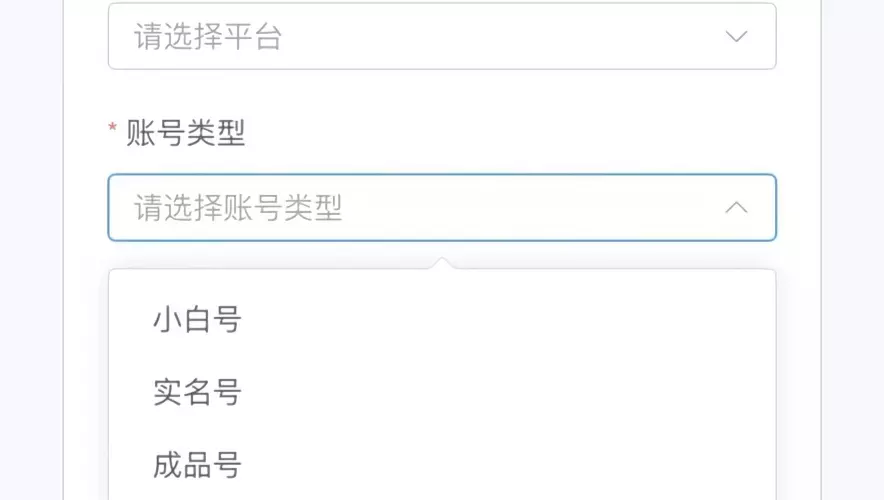
Task: Click blank row area right of 成品号
Action: click(500, 466)
